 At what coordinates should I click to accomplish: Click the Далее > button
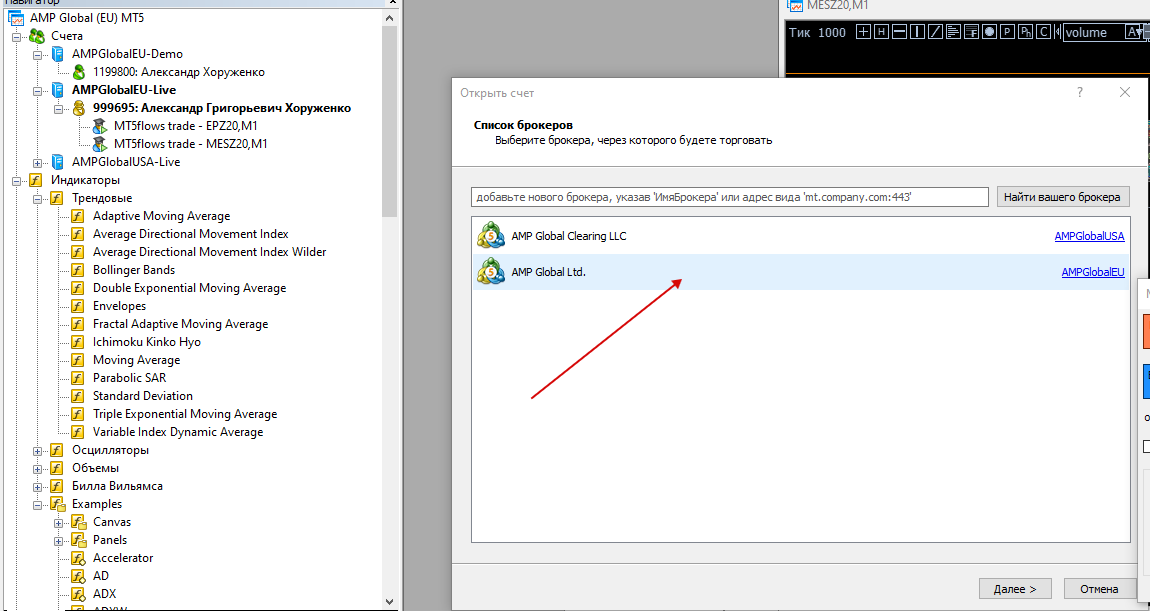(x=1015, y=588)
